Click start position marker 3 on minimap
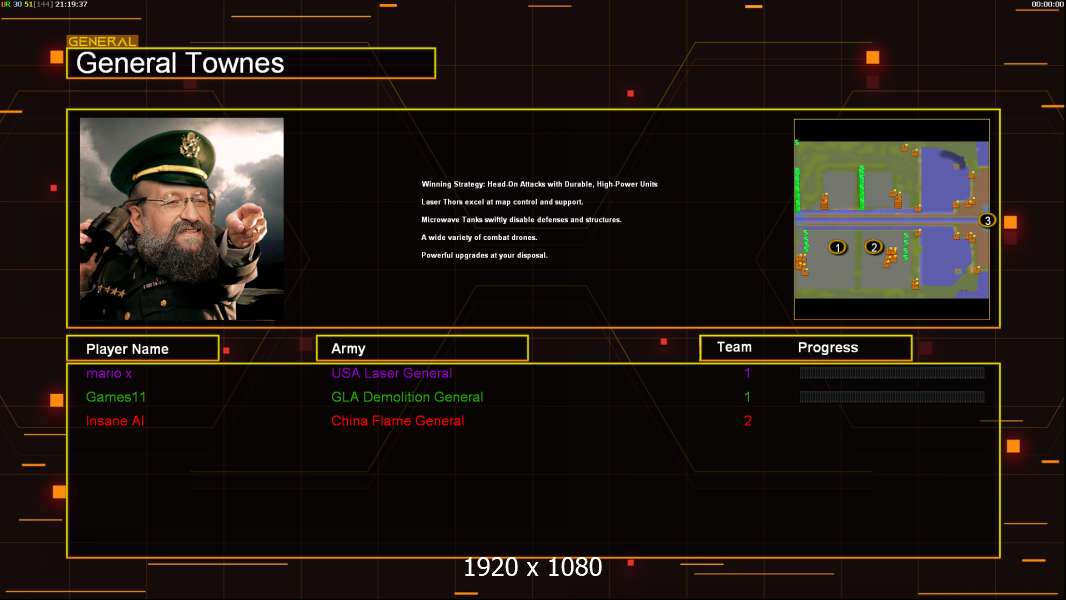This screenshot has height=600, width=1066. 987,220
